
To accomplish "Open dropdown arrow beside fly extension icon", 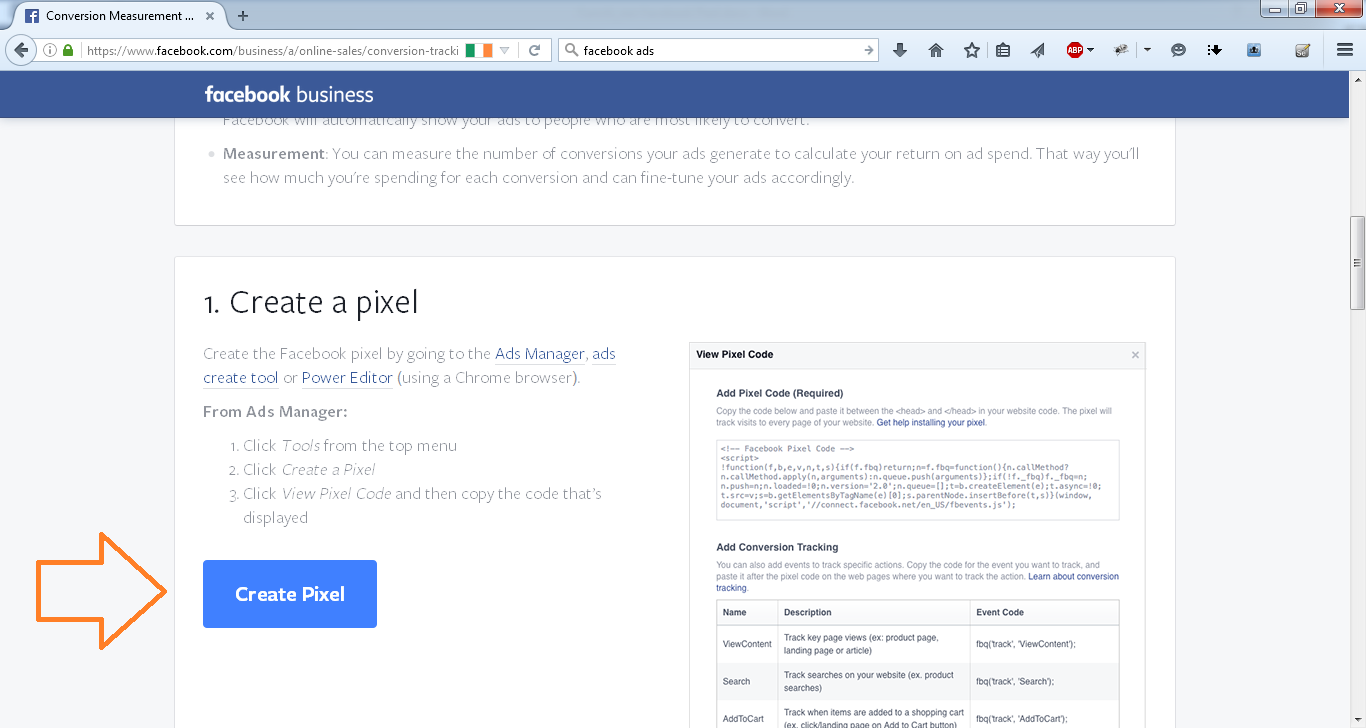I will (x=1147, y=50).
